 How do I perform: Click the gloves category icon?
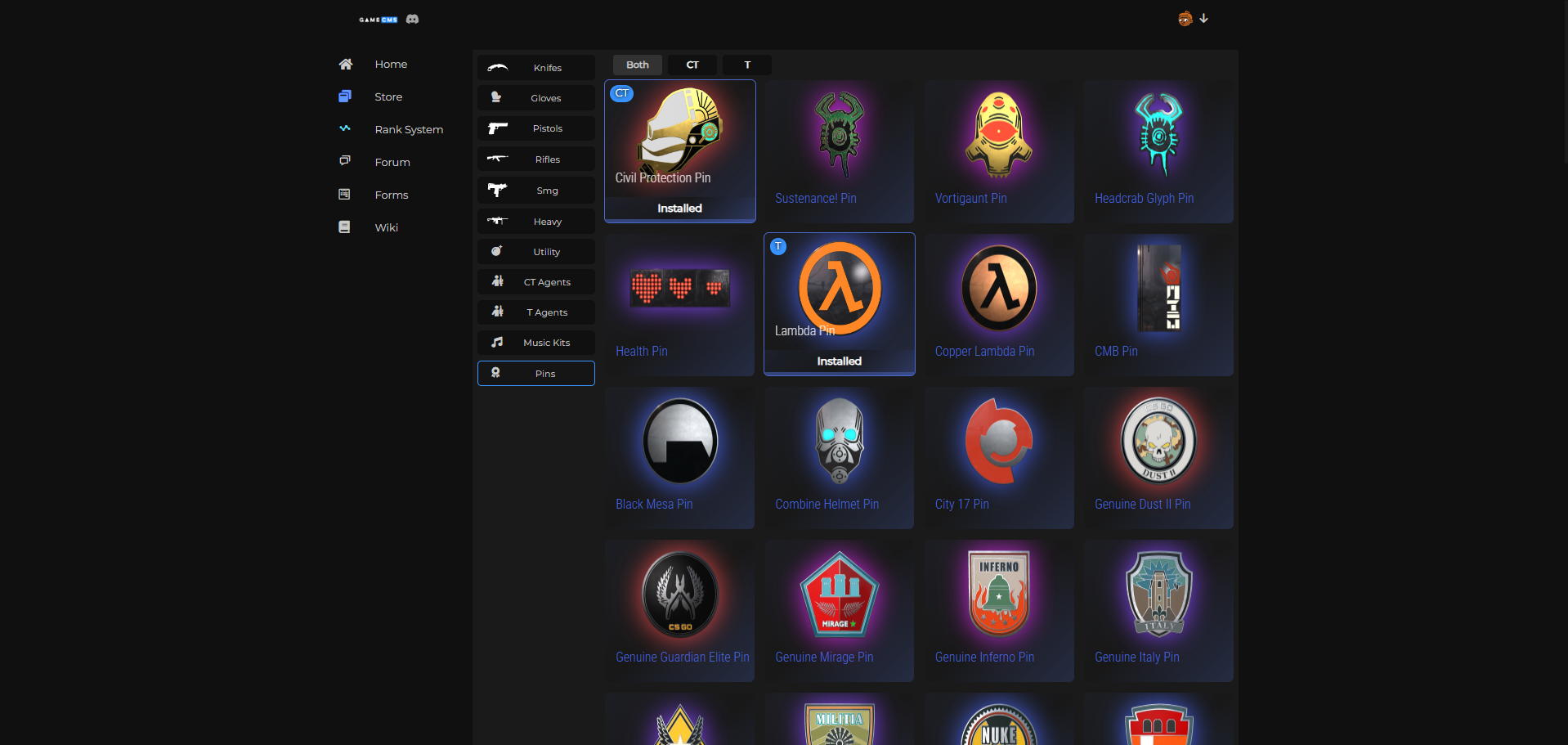[x=496, y=97]
